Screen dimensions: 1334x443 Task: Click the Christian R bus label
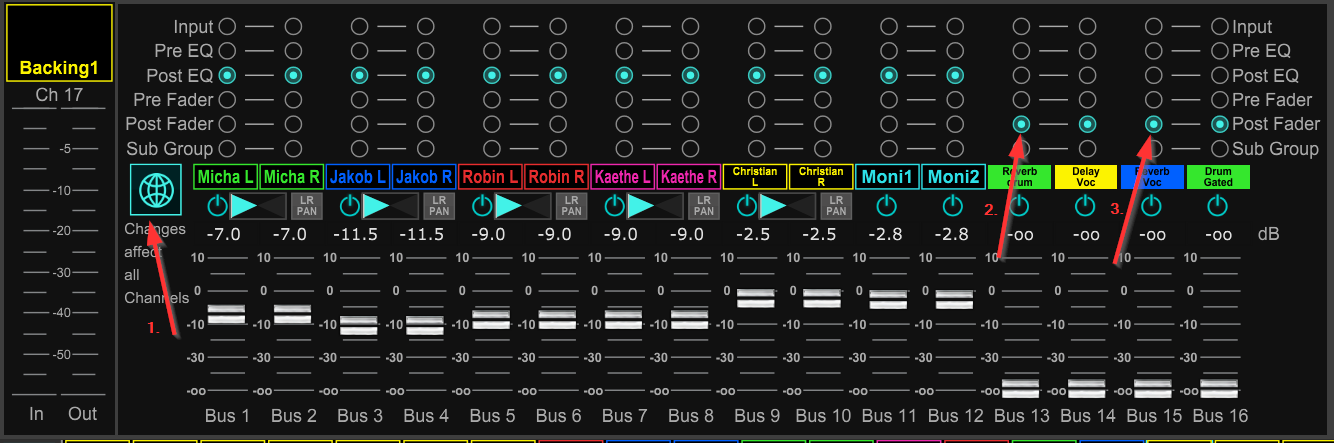822,178
